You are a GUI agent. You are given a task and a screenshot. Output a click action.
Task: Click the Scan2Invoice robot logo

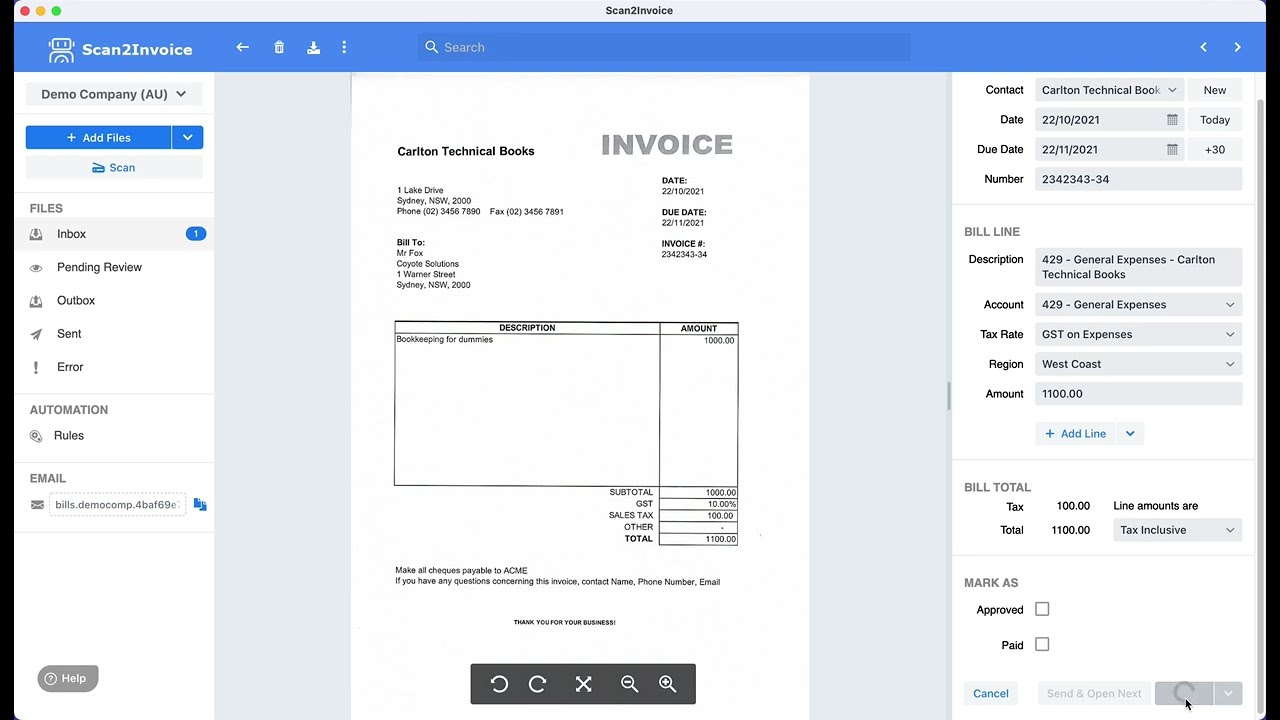pos(61,50)
